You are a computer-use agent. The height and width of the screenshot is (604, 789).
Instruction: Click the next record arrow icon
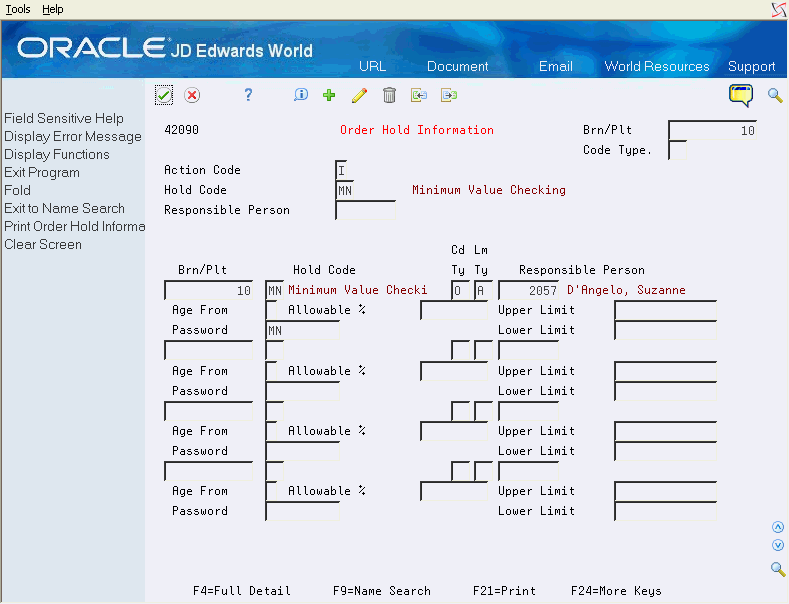449,95
